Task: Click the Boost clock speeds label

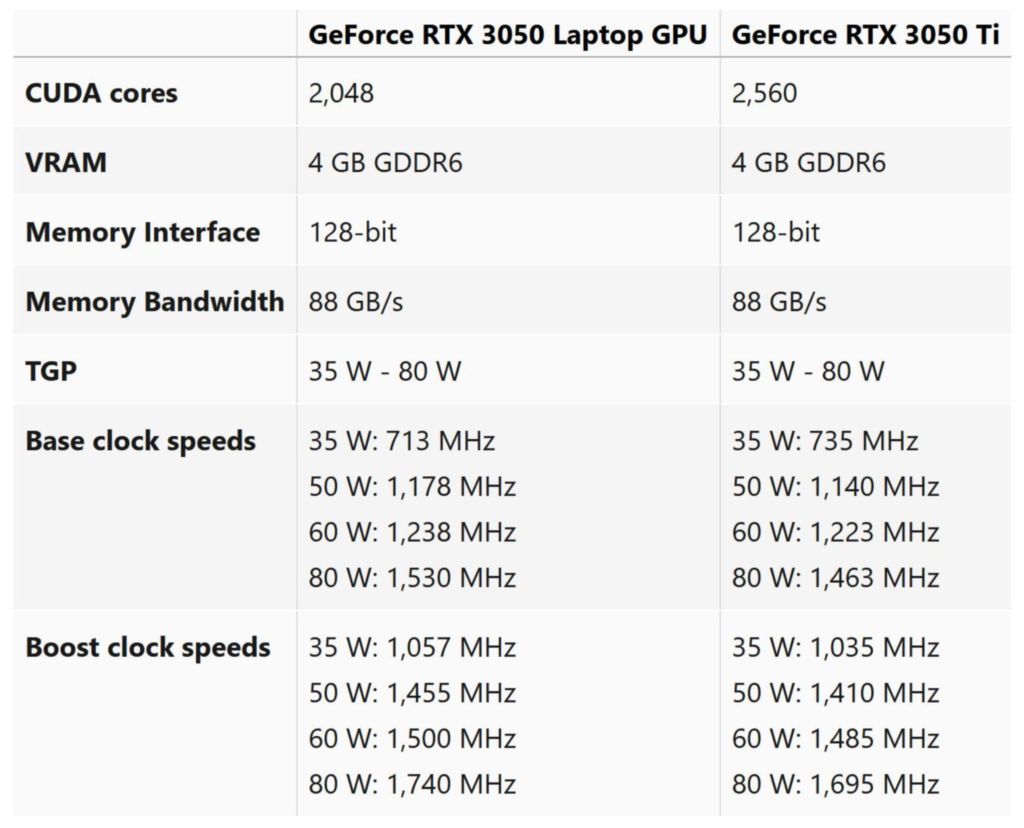Action: click(147, 647)
